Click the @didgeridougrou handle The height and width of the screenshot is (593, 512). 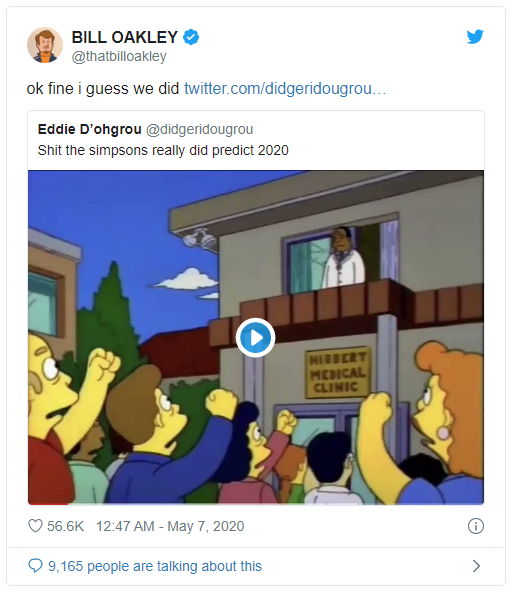pos(200,129)
